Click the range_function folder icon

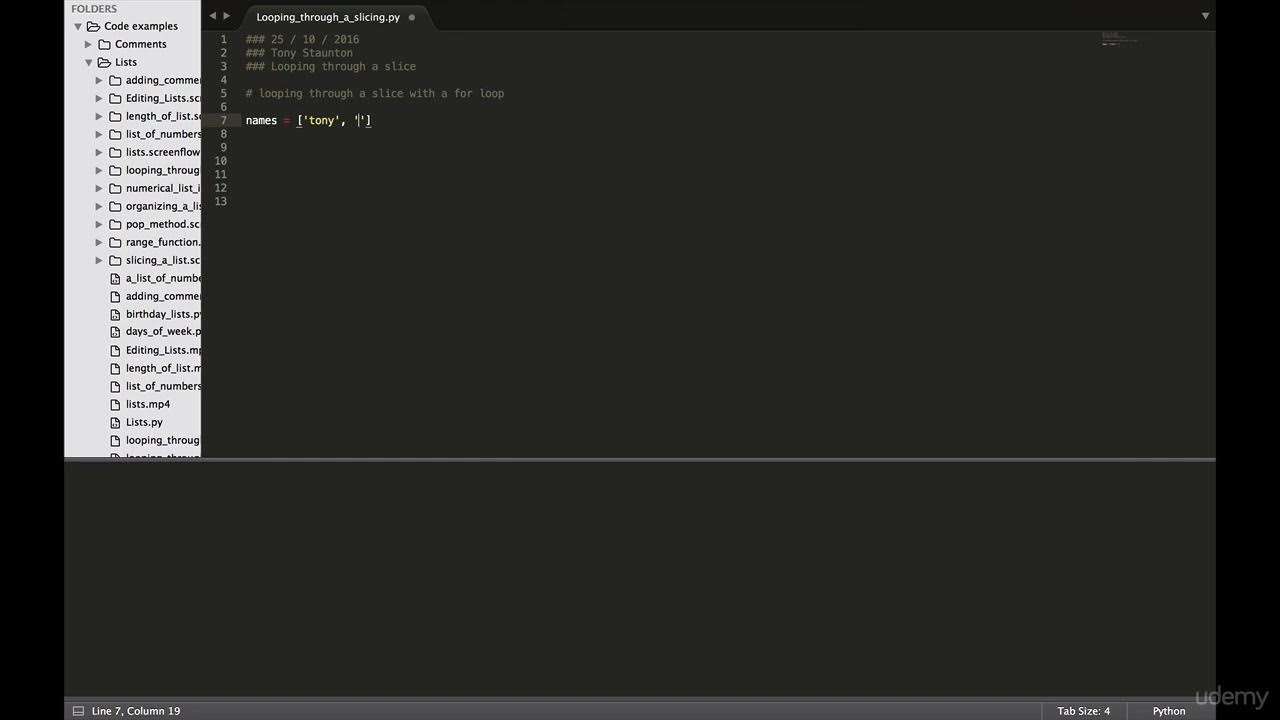[x=115, y=242]
